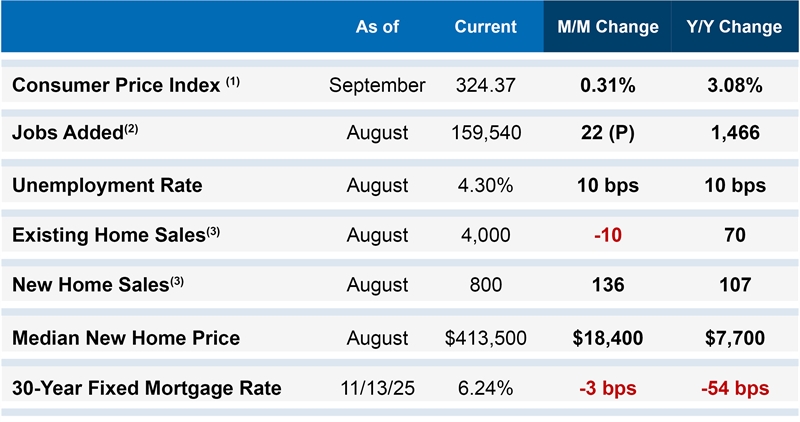Click the 324.37 current CPI value
800x422 pixels.
[485, 85]
